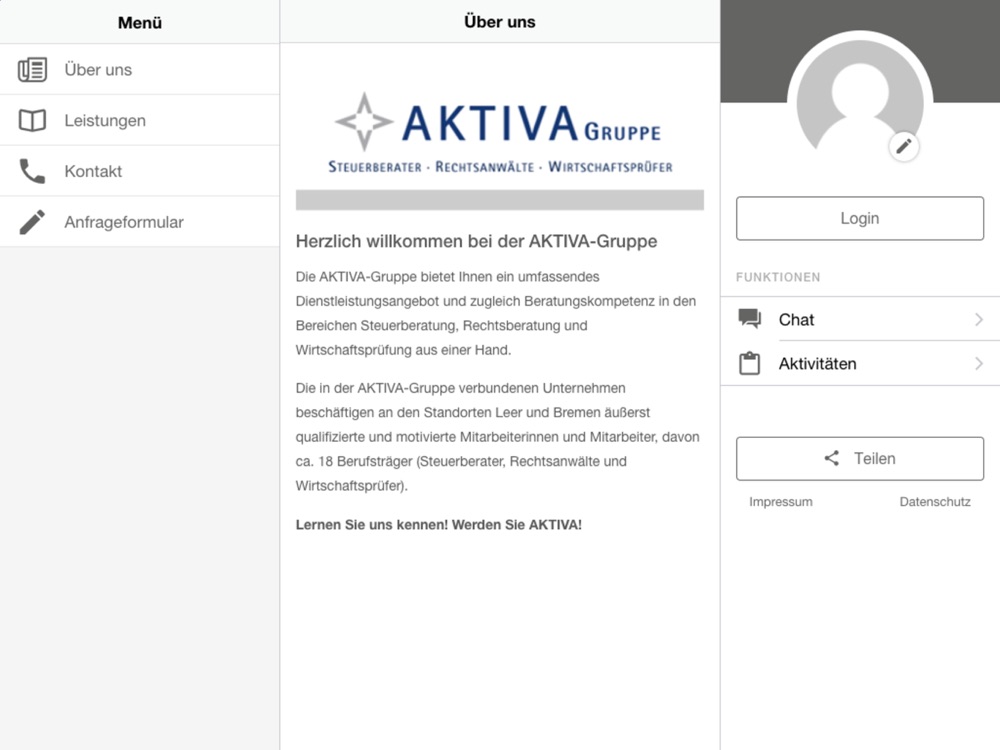
Task: Expand the chevron on the Aktivitäten row
Action: (979, 364)
